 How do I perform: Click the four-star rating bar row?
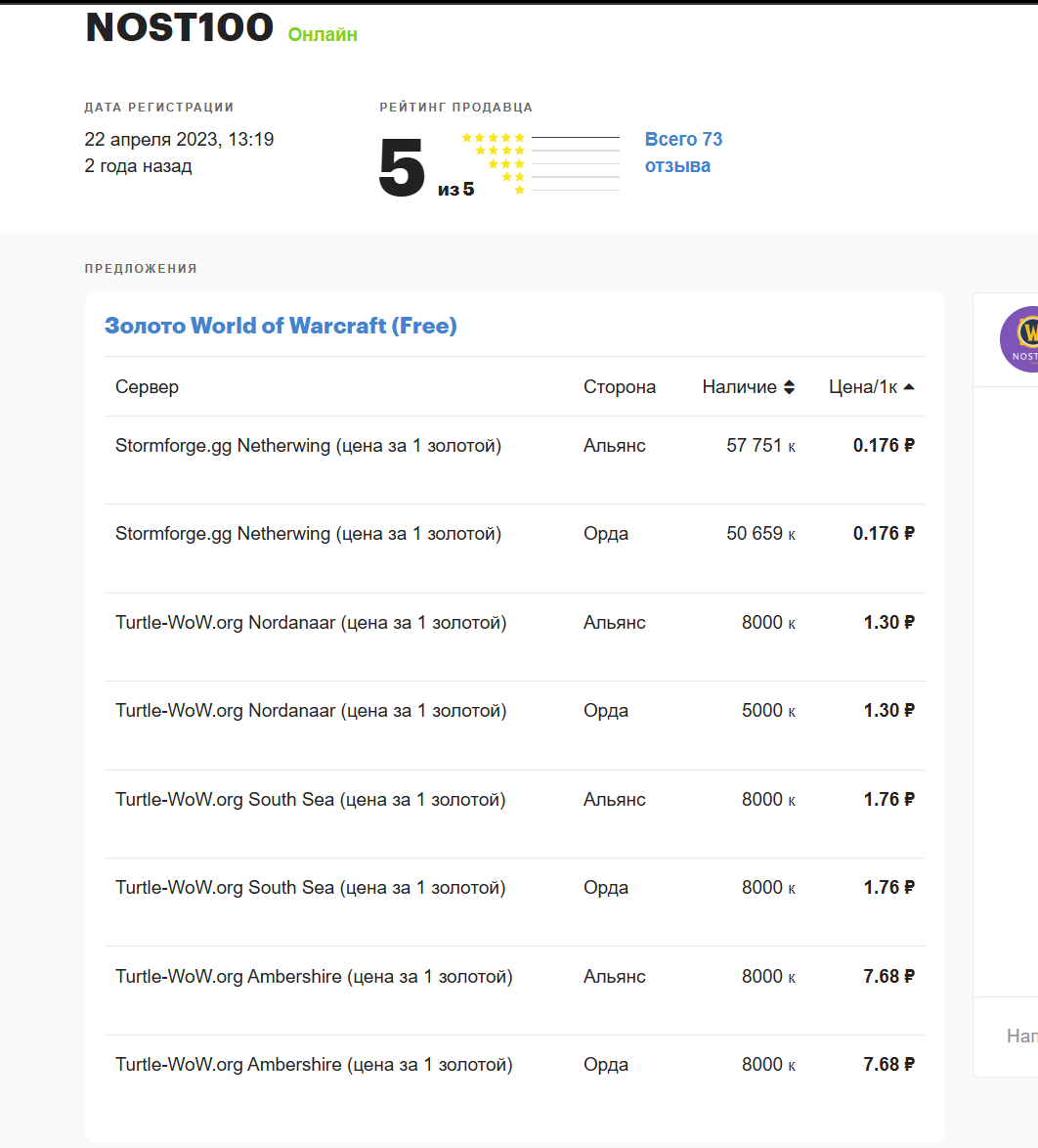coord(546,150)
